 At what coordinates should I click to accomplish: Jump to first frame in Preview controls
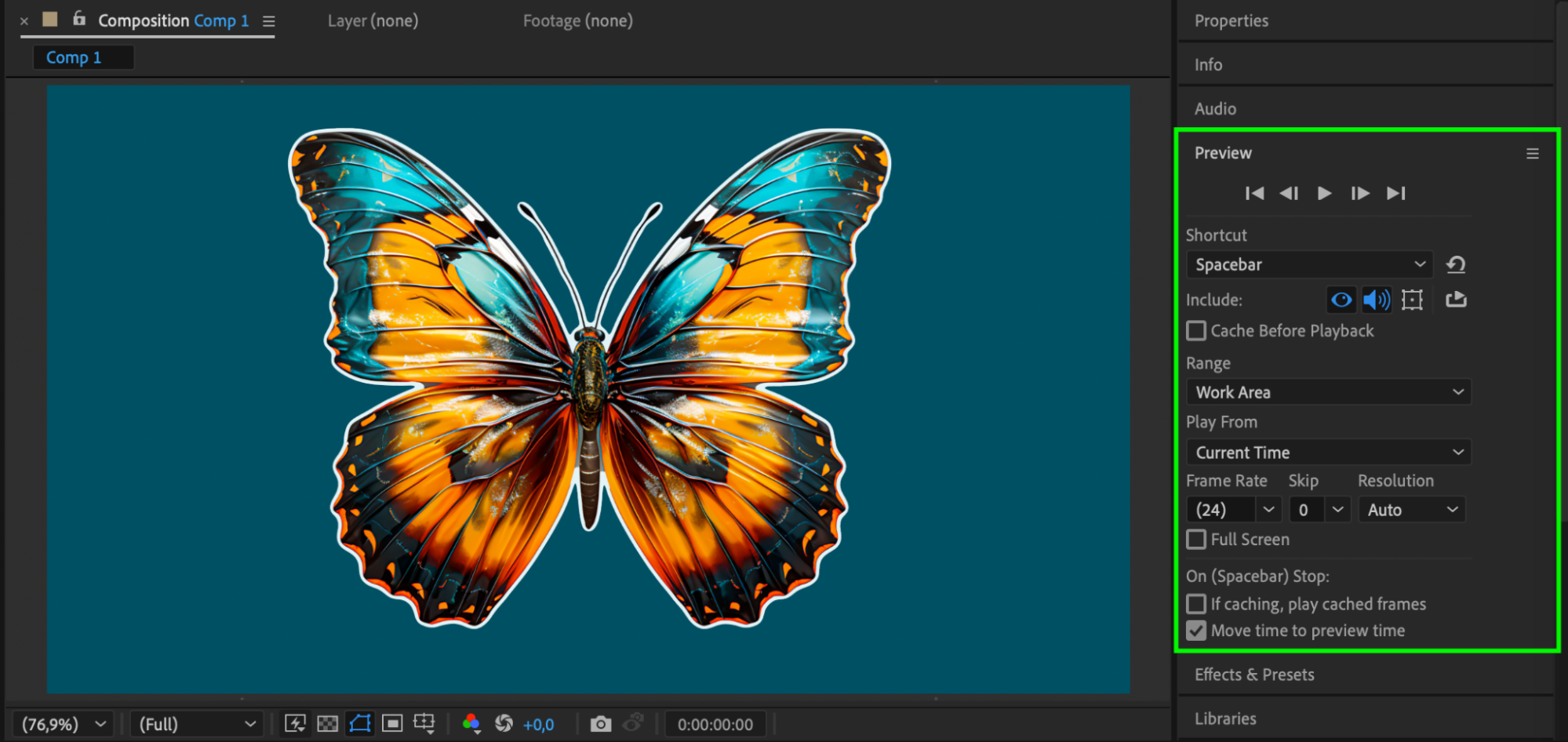pyautogui.click(x=1254, y=193)
